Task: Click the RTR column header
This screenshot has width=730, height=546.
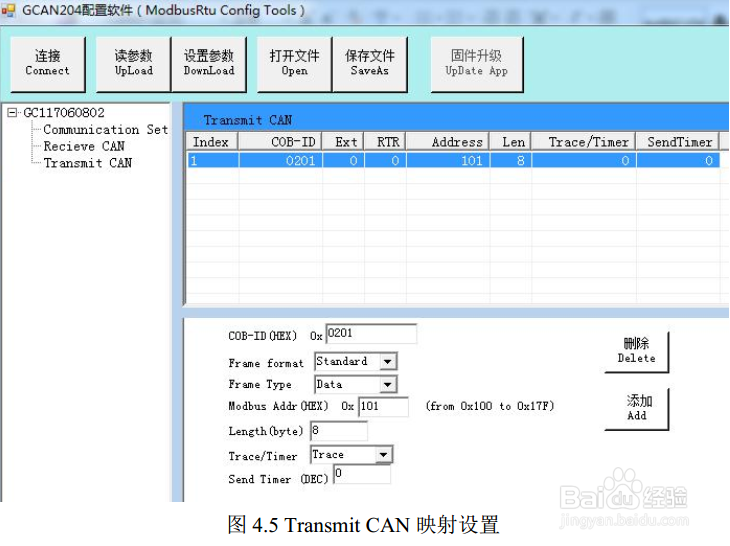Action: pos(385,142)
